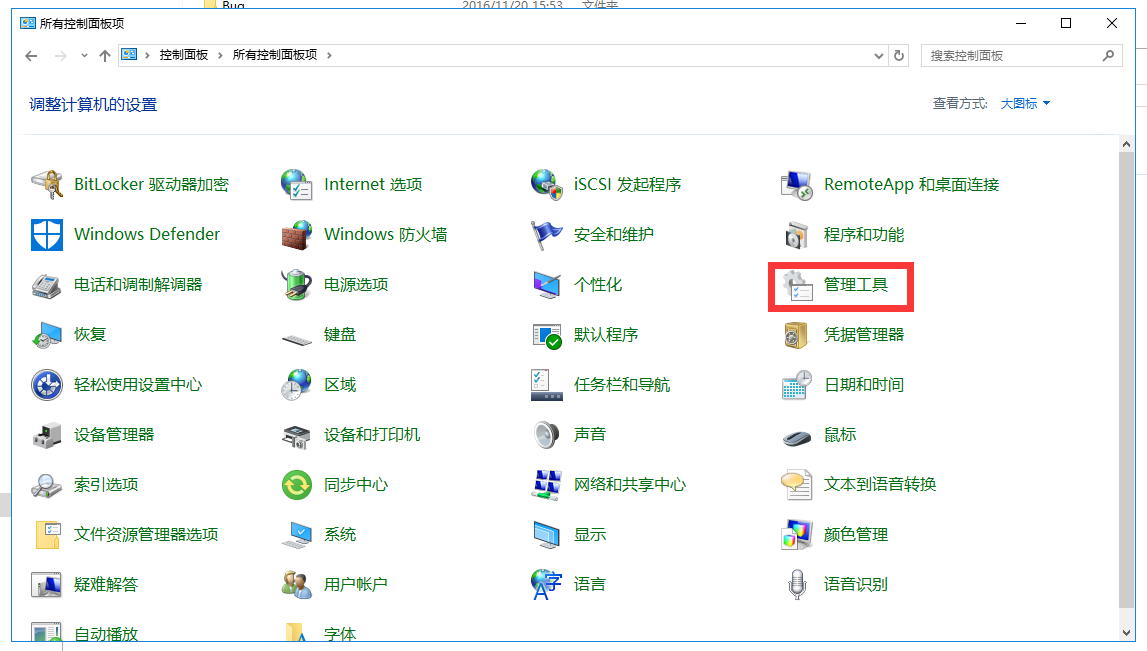Open the 电话和调制解调器 icon

(x=47, y=285)
